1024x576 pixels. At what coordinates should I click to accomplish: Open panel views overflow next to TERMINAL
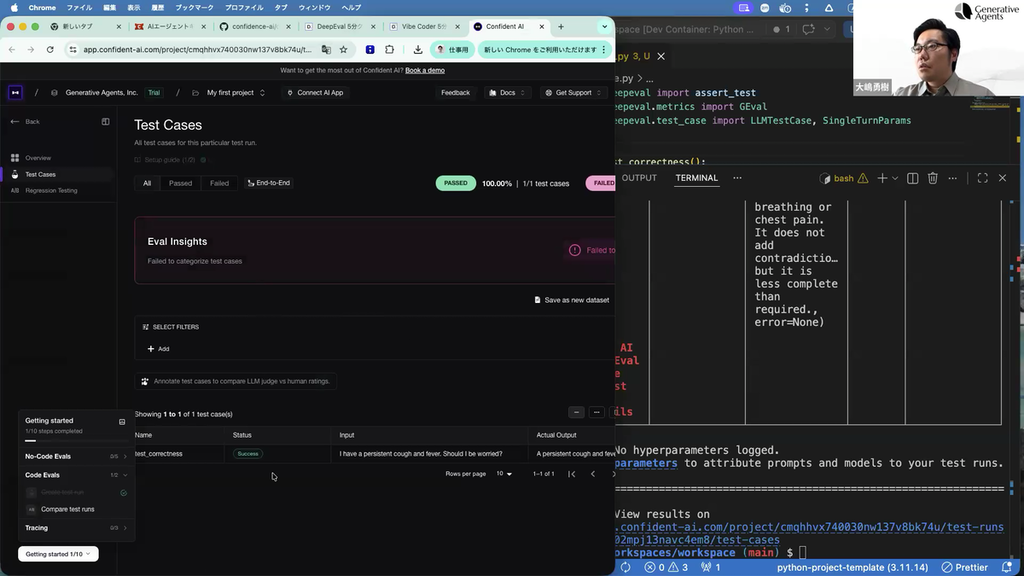click(737, 178)
